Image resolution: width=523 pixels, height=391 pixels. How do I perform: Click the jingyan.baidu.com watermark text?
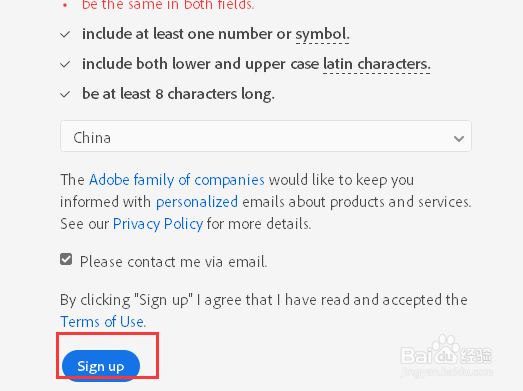pos(447,371)
